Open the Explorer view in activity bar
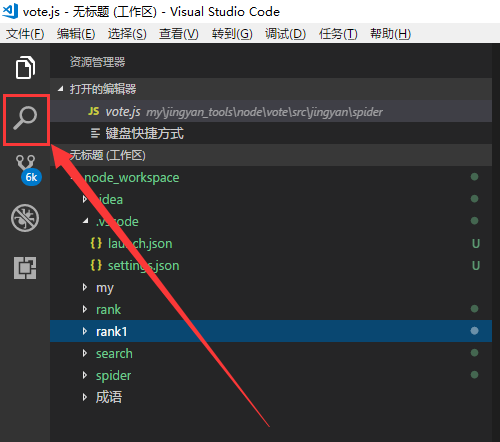The width and height of the screenshot is (500, 442). [x=25, y=68]
